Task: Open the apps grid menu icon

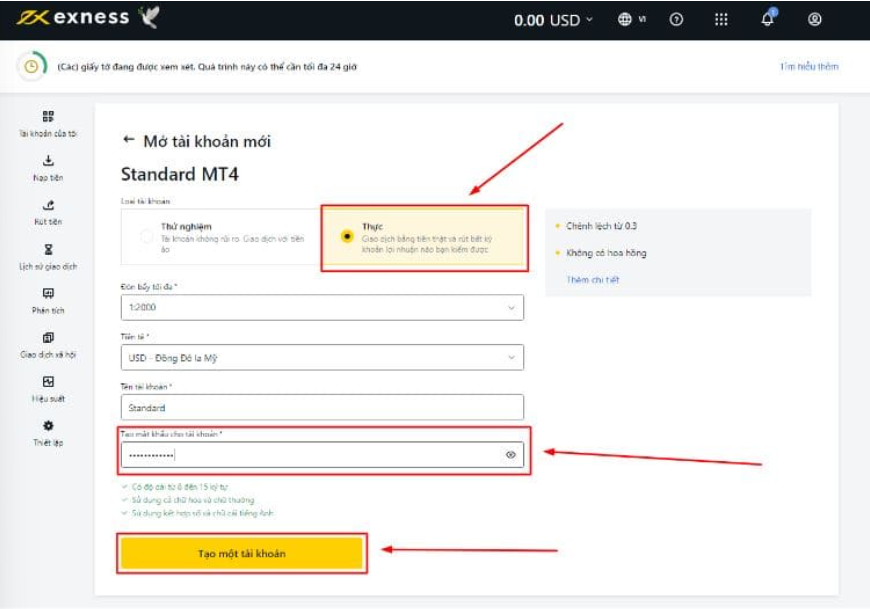Action: 721,19
